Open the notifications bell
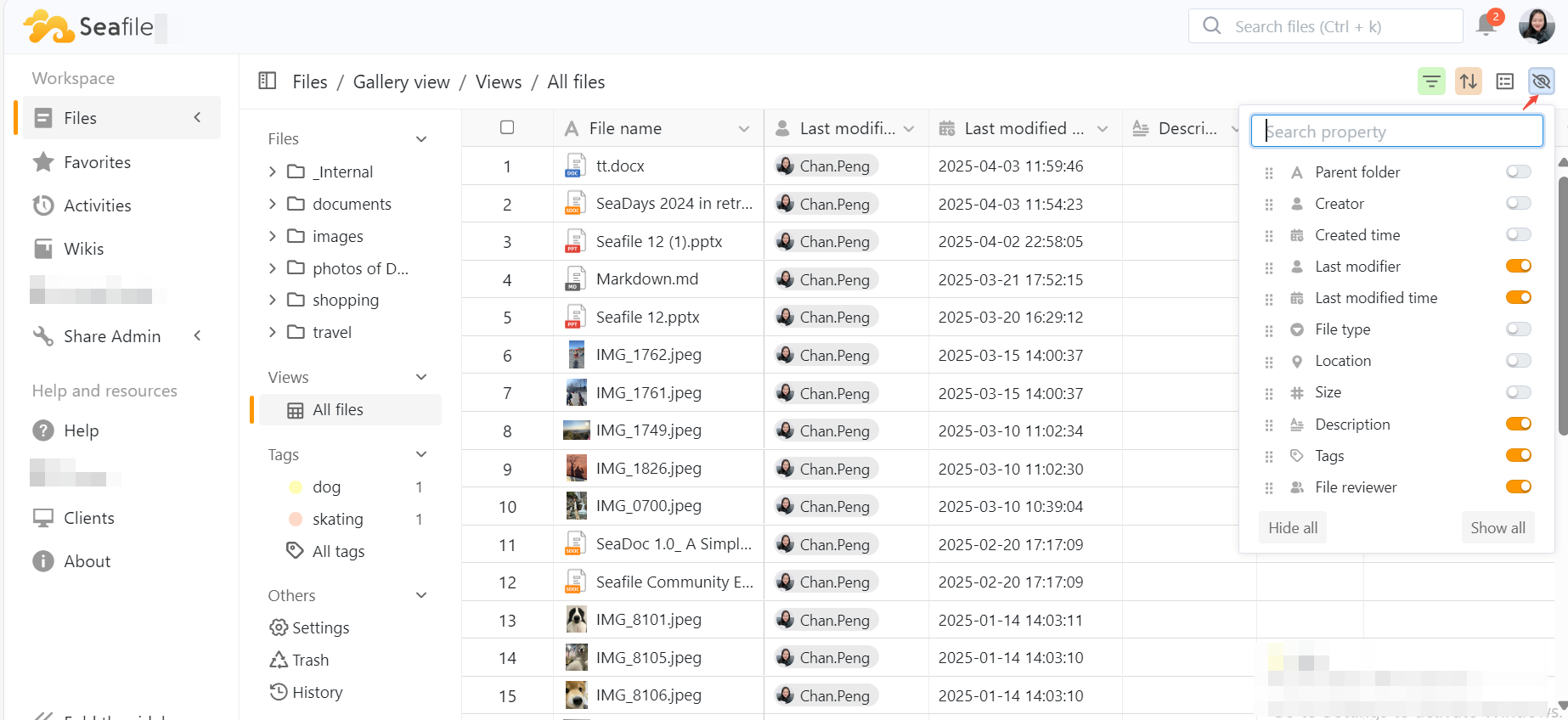1568x720 pixels. tap(1486, 25)
